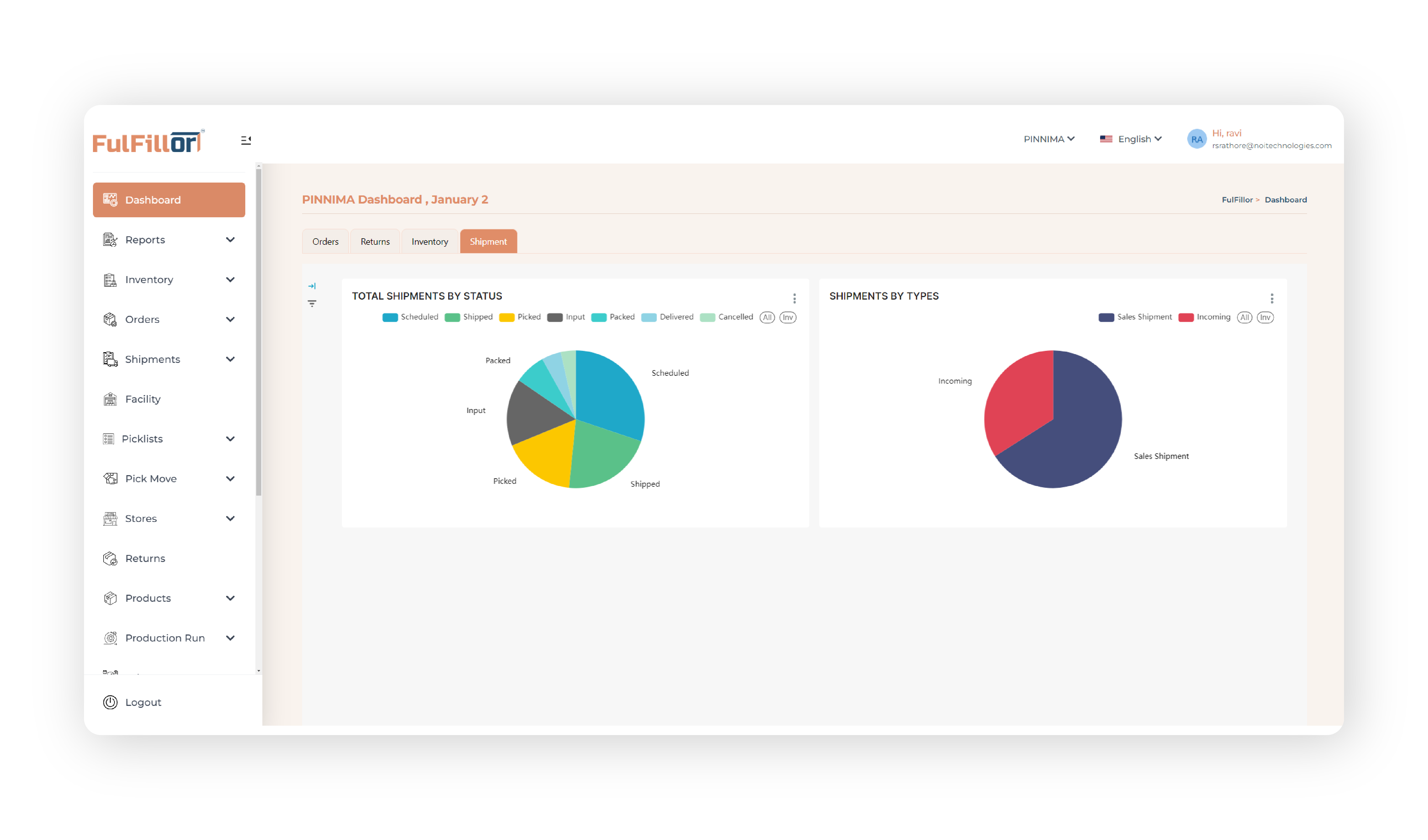The width and height of the screenshot is (1428, 840).
Task: Expand the Pick Move menu chevron
Action: click(x=230, y=479)
